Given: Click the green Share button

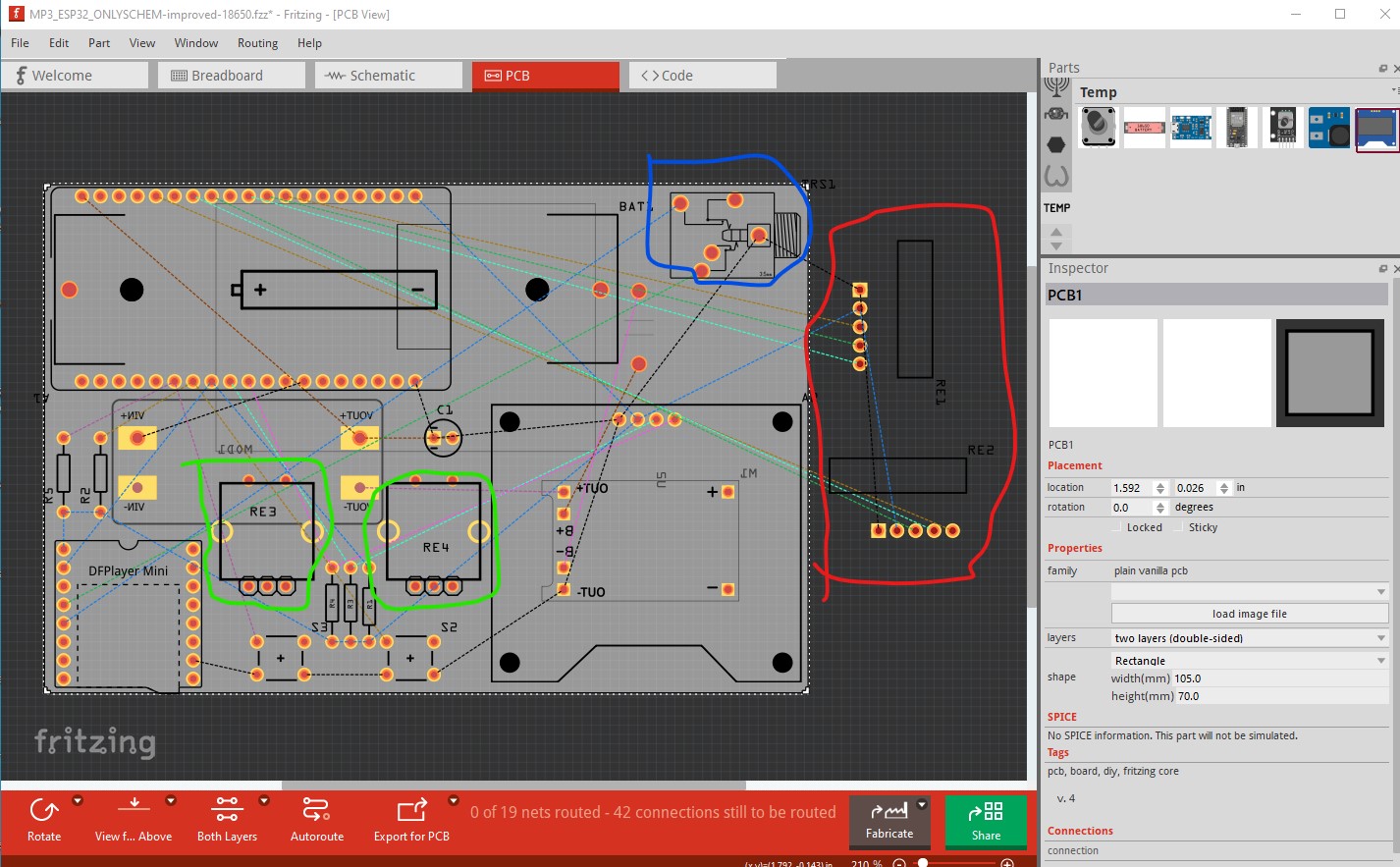Looking at the screenshot, I should pyautogui.click(x=986, y=822).
